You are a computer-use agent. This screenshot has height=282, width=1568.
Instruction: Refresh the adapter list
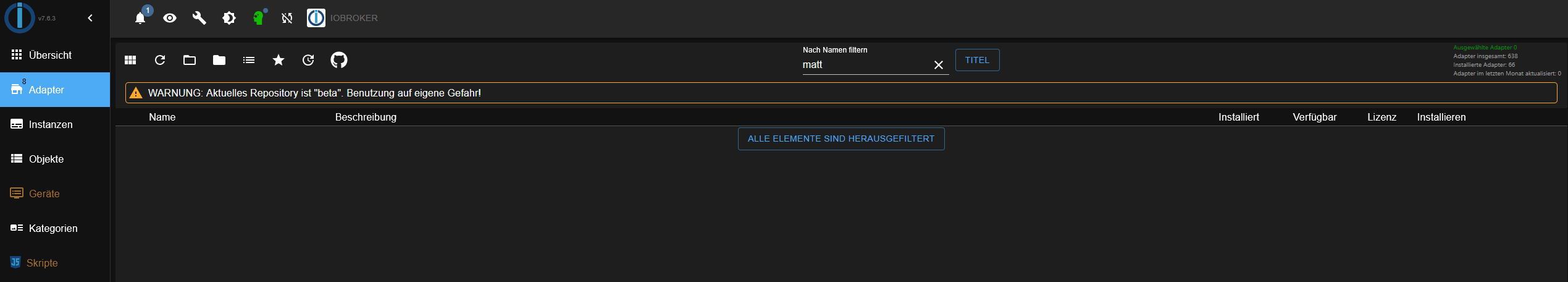(x=160, y=60)
